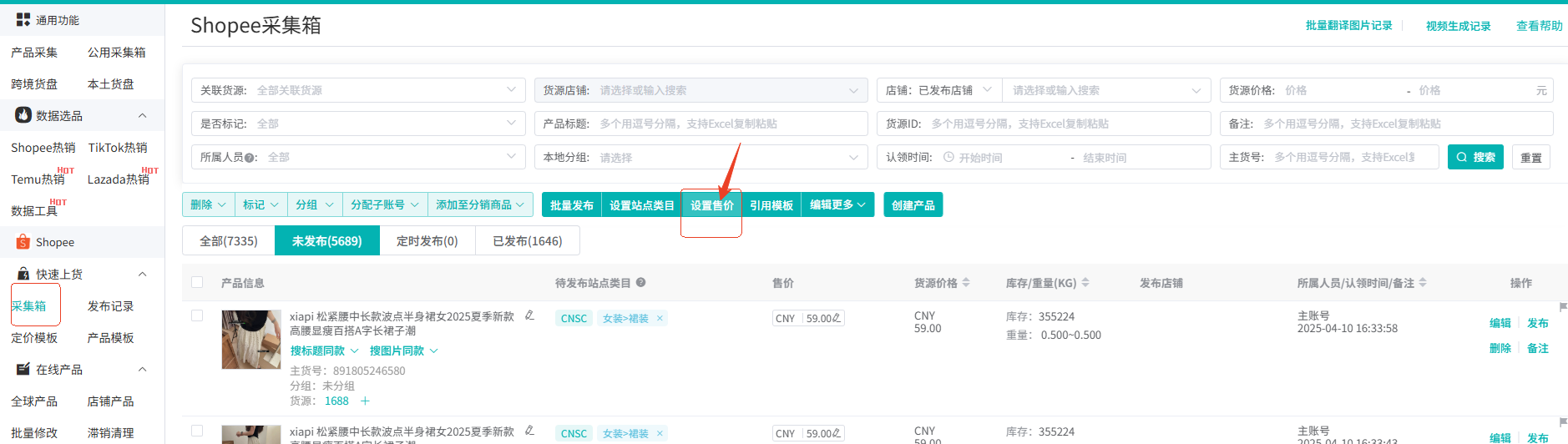1568x444 pixels.
Task: Open 是否标记 dropdown
Action: [358, 124]
